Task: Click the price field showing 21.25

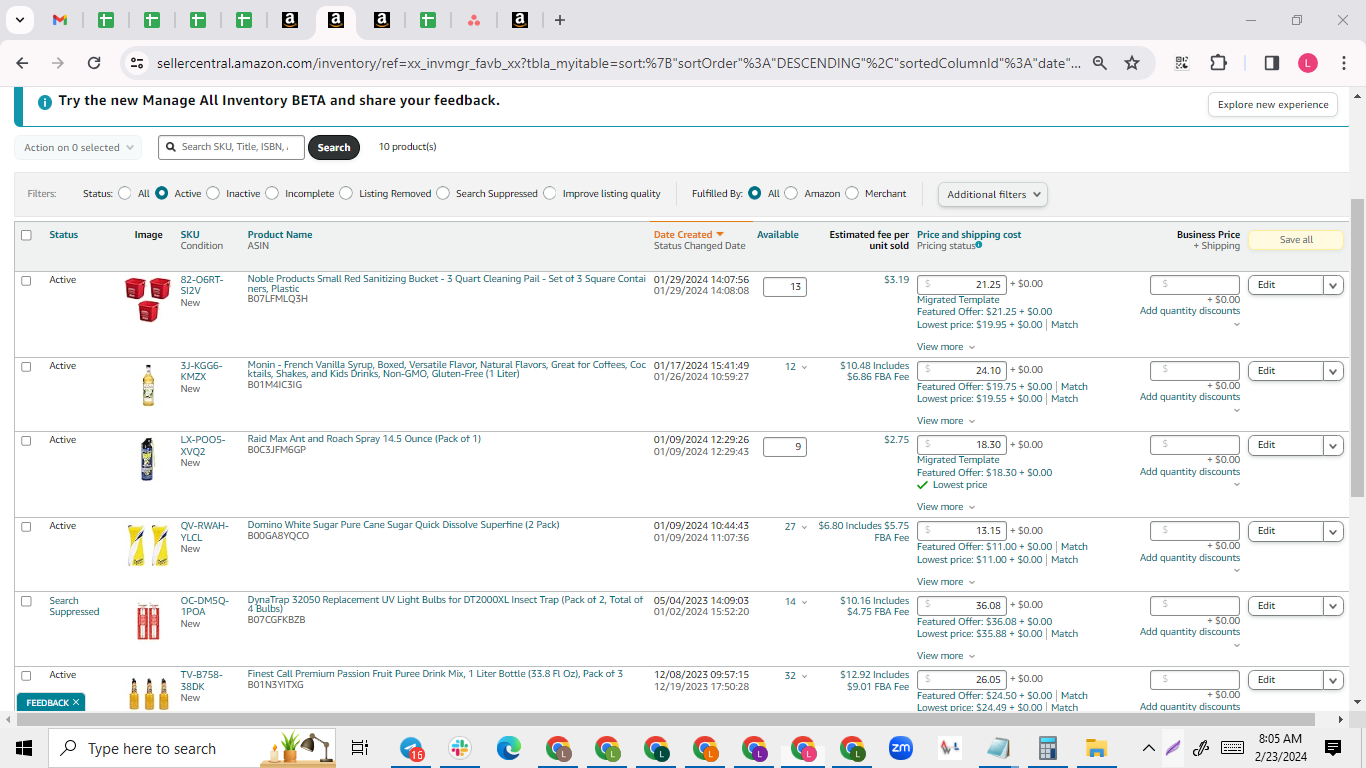Action: pos(962,285)
